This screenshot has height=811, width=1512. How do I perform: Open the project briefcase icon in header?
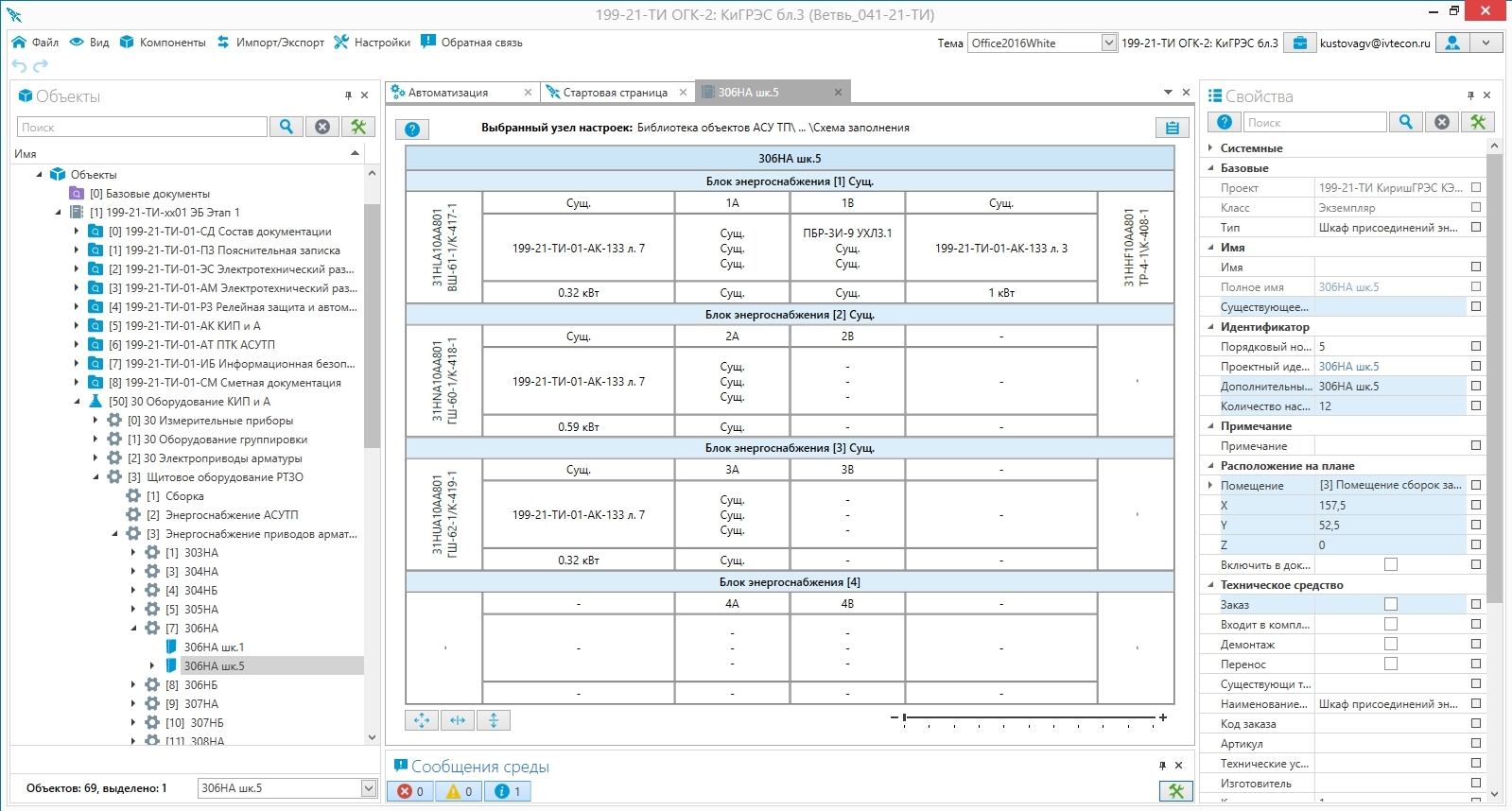(x=1300, y=43)
